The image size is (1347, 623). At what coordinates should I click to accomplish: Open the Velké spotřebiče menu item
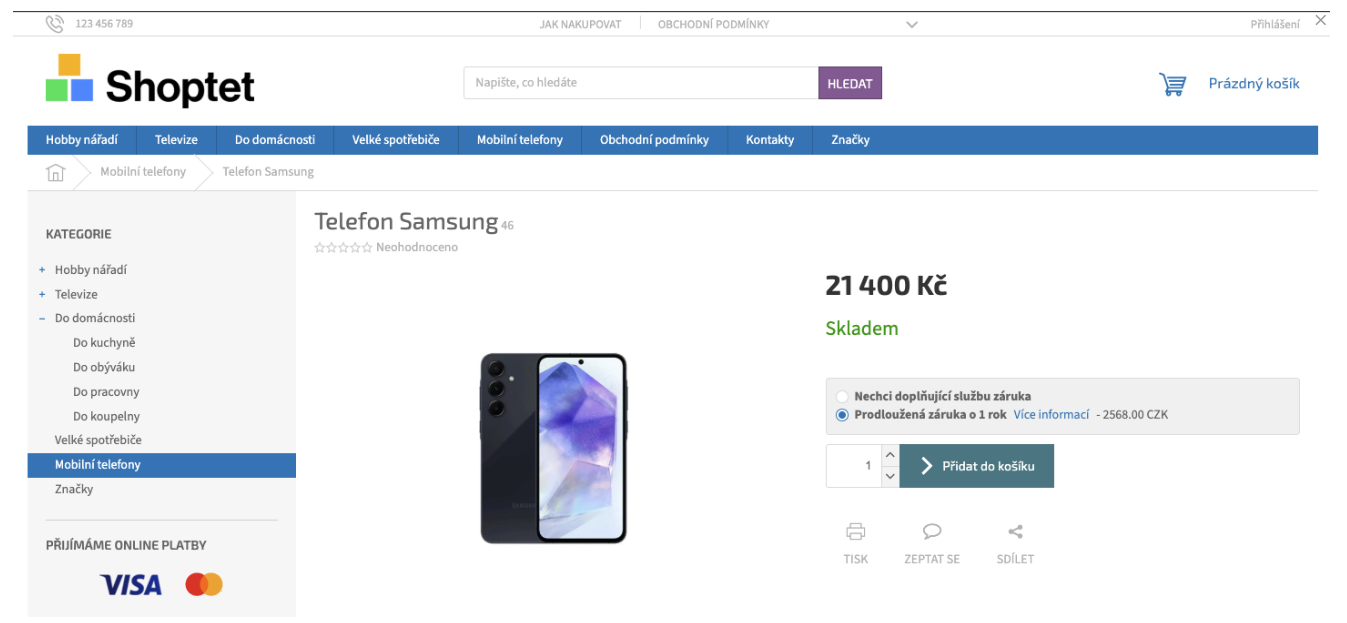(x=395, y=140)
